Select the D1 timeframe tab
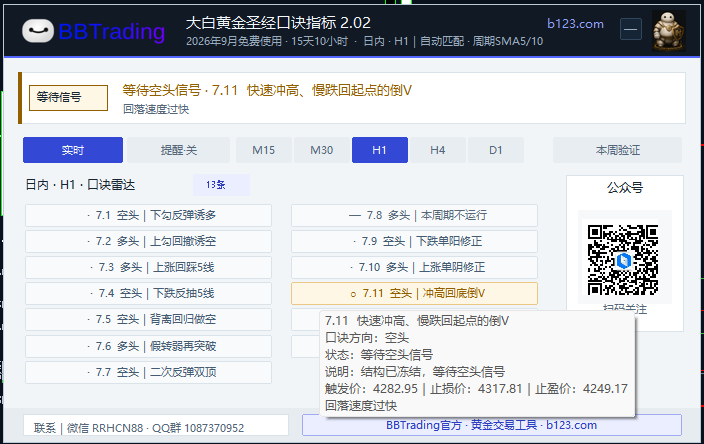This screenshot has width=704, height=444. click(x=496, y=150)
